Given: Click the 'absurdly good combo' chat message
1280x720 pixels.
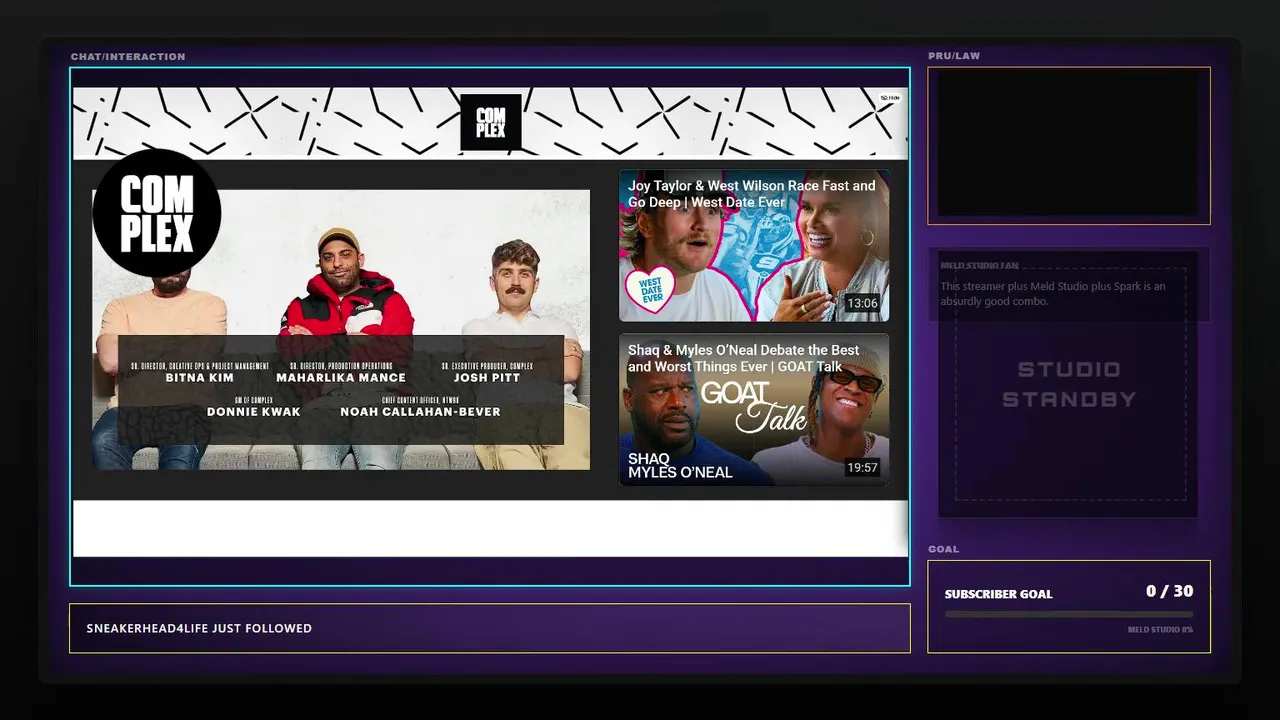Looking at the screenshot, I should tap(1053, 294).
